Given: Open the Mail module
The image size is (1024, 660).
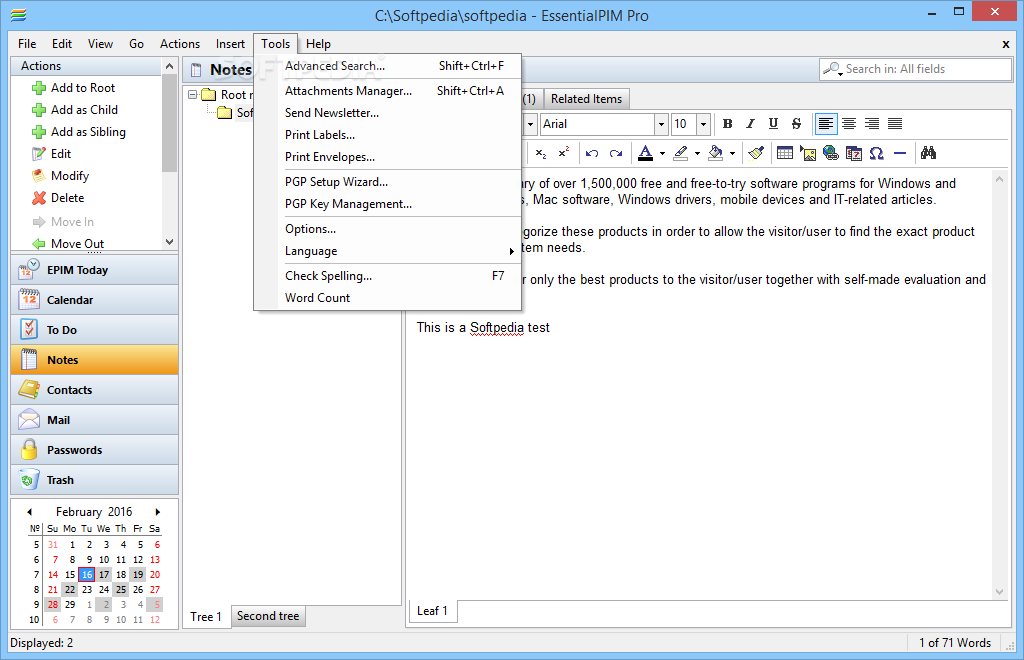Looking at the screenshot, I should click(95, 420).
